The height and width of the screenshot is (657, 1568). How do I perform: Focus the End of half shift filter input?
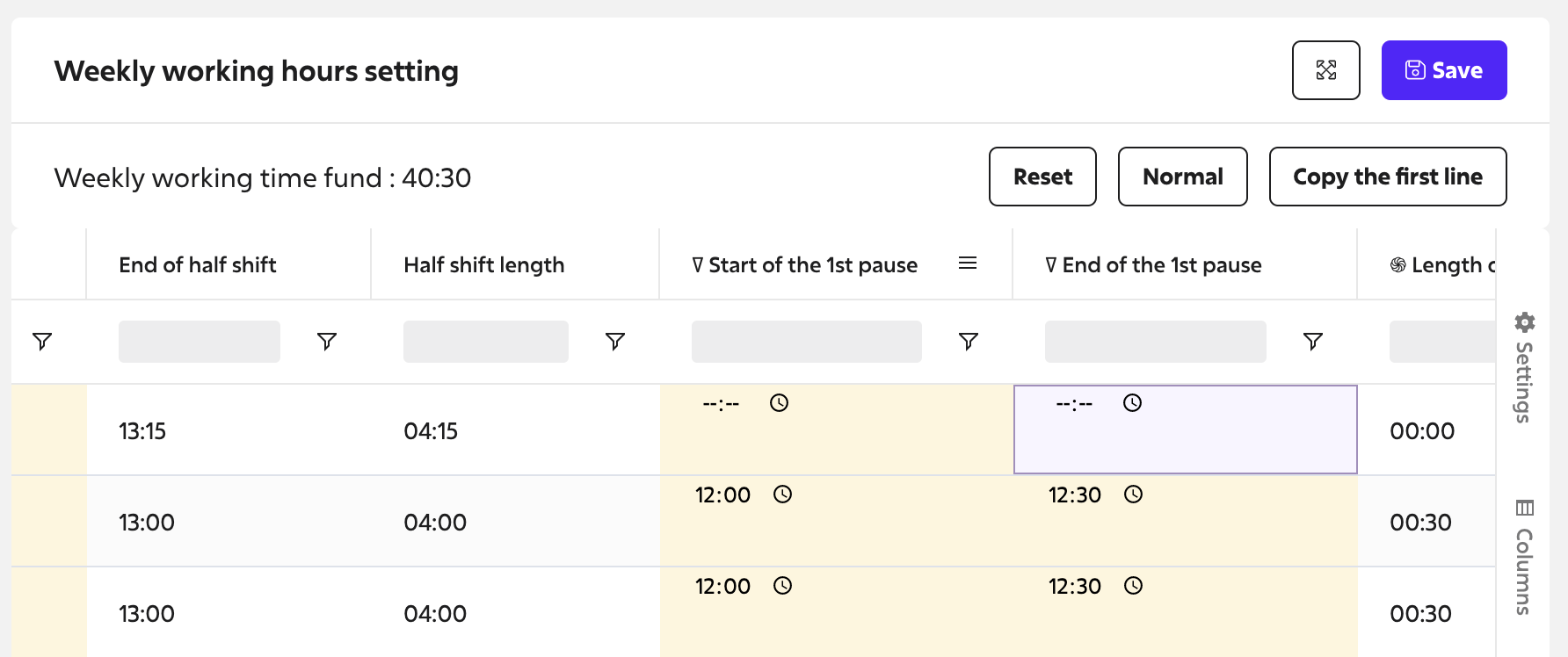coord(200,342)
